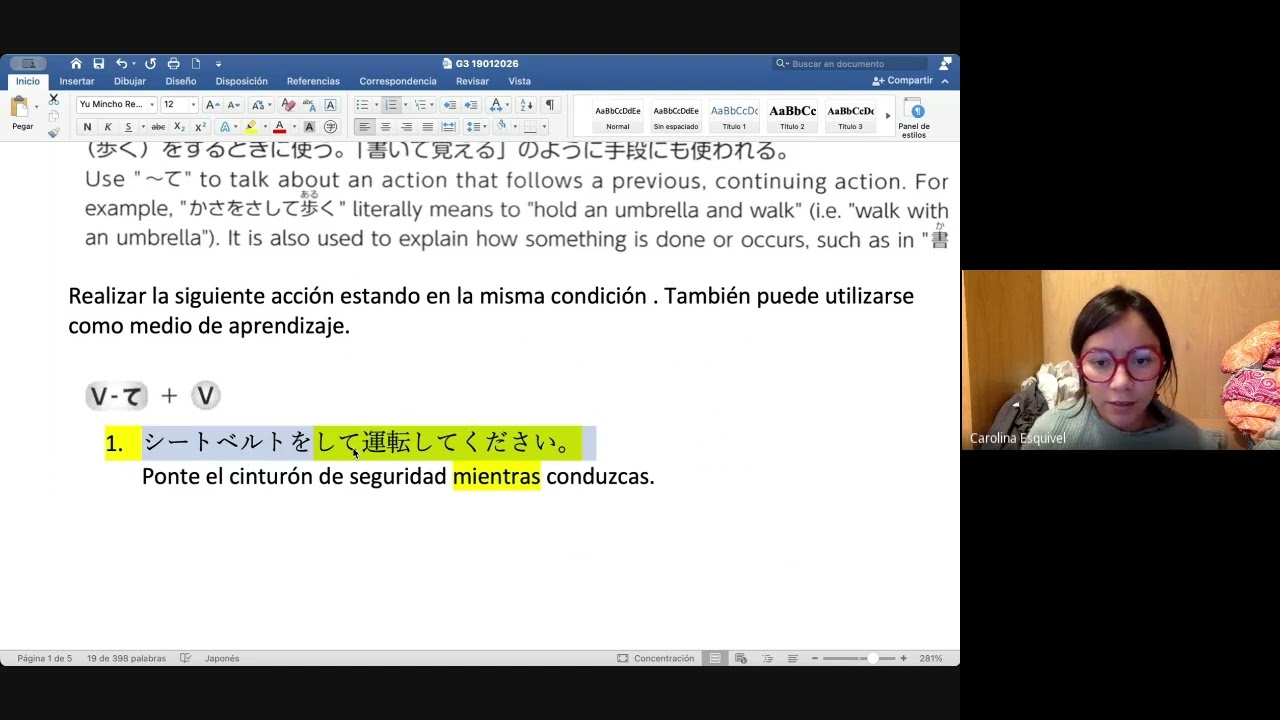Show or hide paragraph marks
This screenshot has width=1280, height=720.
(x=549, y=104)
